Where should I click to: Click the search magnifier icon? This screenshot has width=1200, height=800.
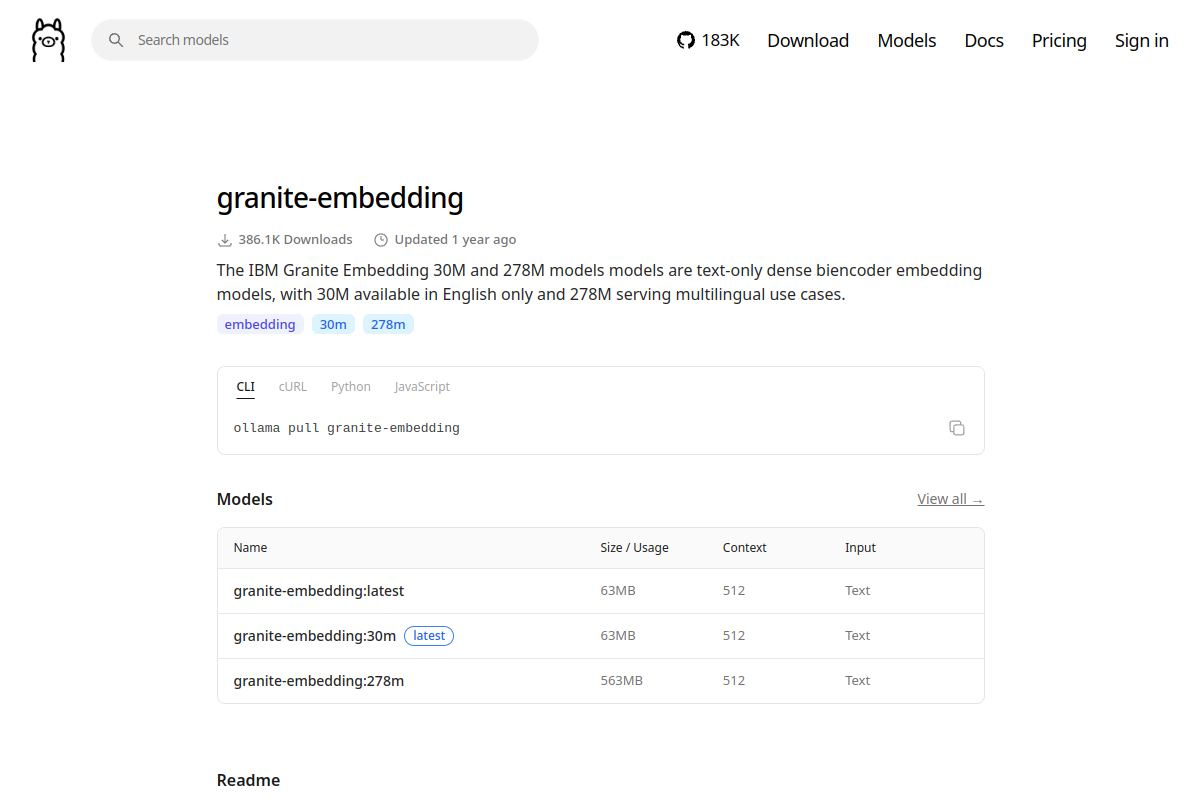(116, 40)
